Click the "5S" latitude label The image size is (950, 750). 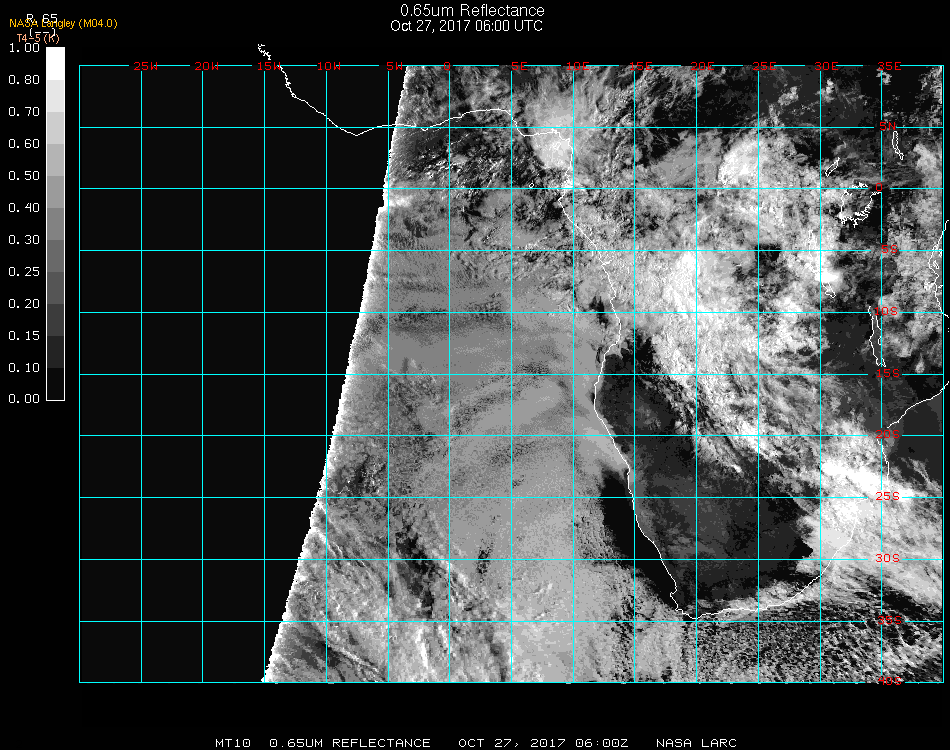[x=889, y=250]
